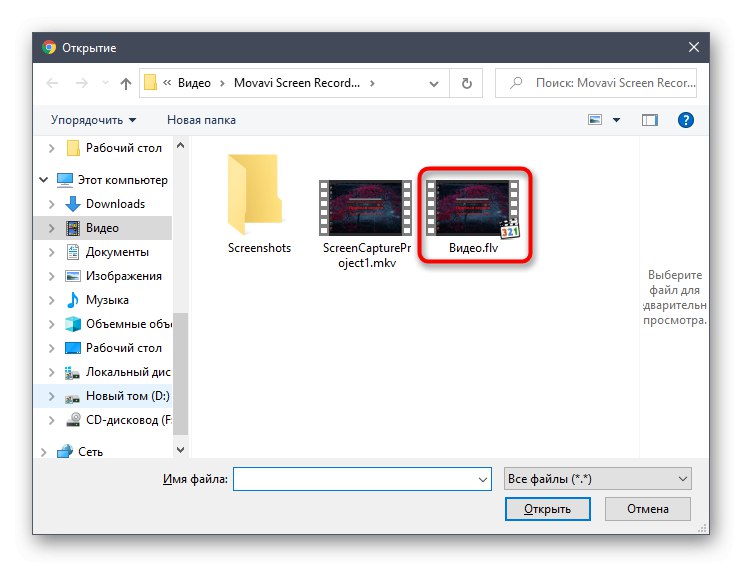Select Новый том (D:) in tree
The image size is (742, 567).
[x=127, y=396]
